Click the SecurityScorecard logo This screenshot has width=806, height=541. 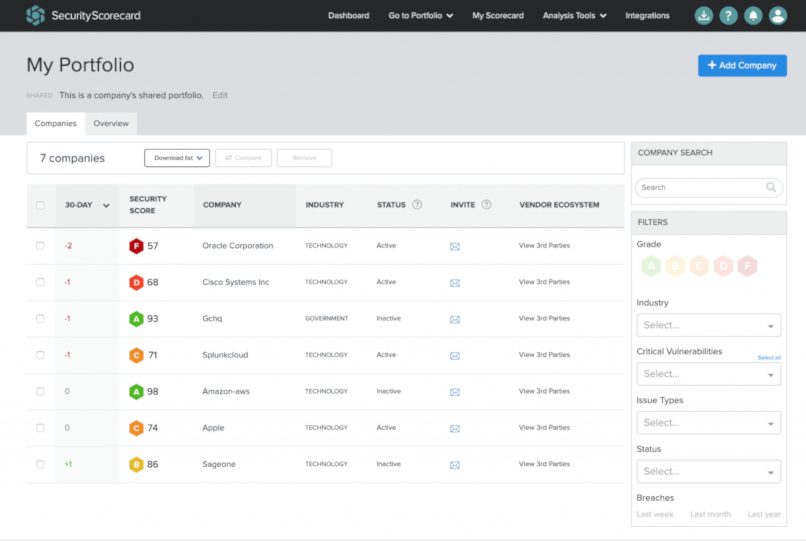click(83, 15)
